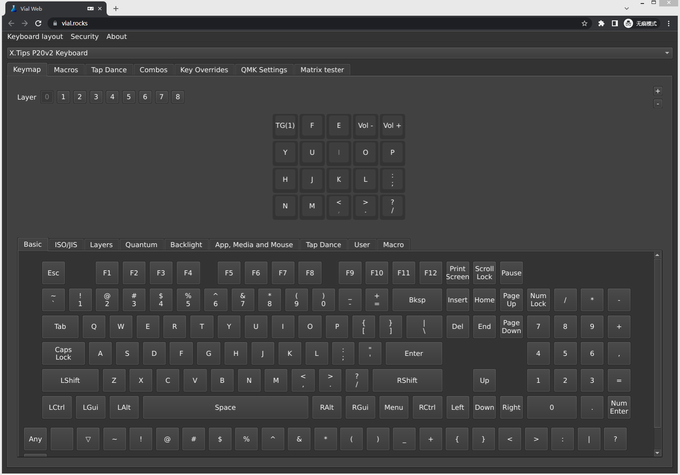Switch to Layer 8
Screen dimensions: 680x475
[178, 97]
